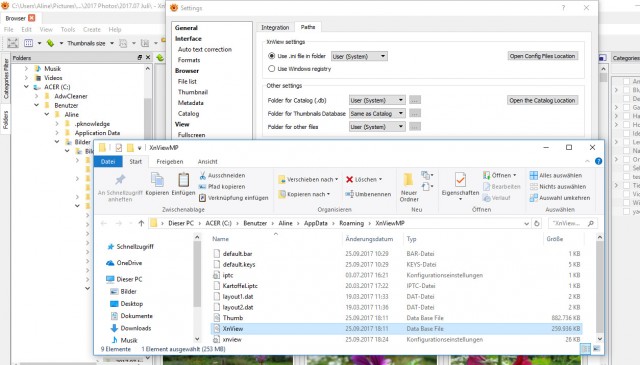Collapse the ACER (C:) tree node
Viewport: 640px width, 365px height.
[27, 87]
